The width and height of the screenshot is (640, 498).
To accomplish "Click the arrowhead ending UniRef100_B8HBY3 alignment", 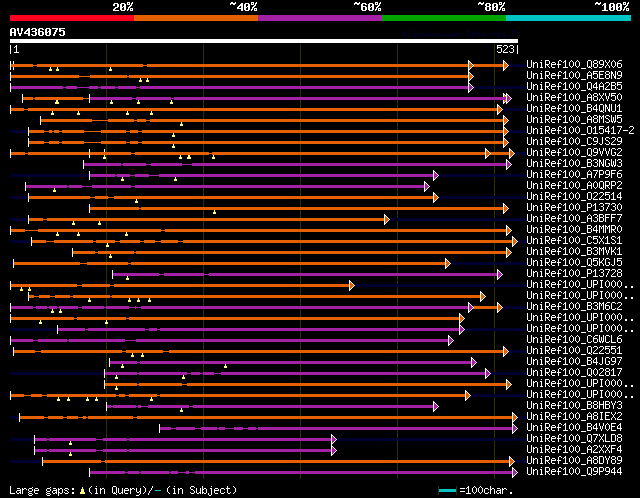I will [436, 407].
